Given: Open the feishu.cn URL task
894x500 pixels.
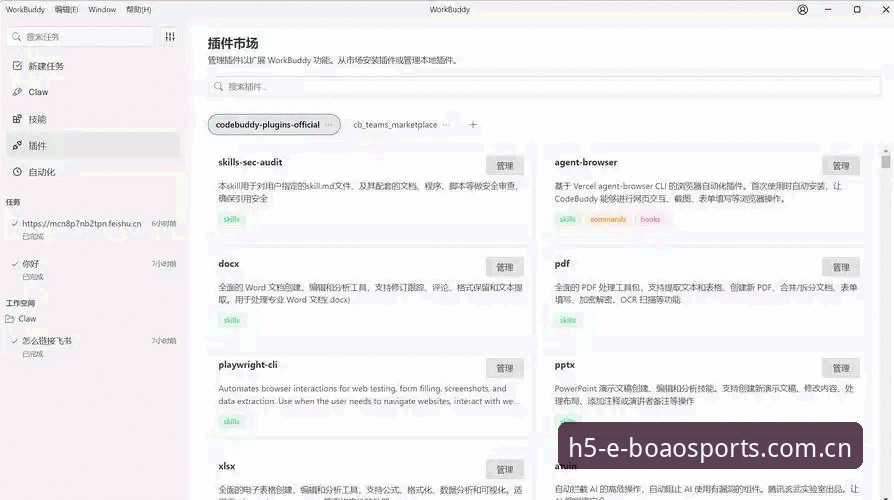Looking at the screenshot, I should point(93,229).
